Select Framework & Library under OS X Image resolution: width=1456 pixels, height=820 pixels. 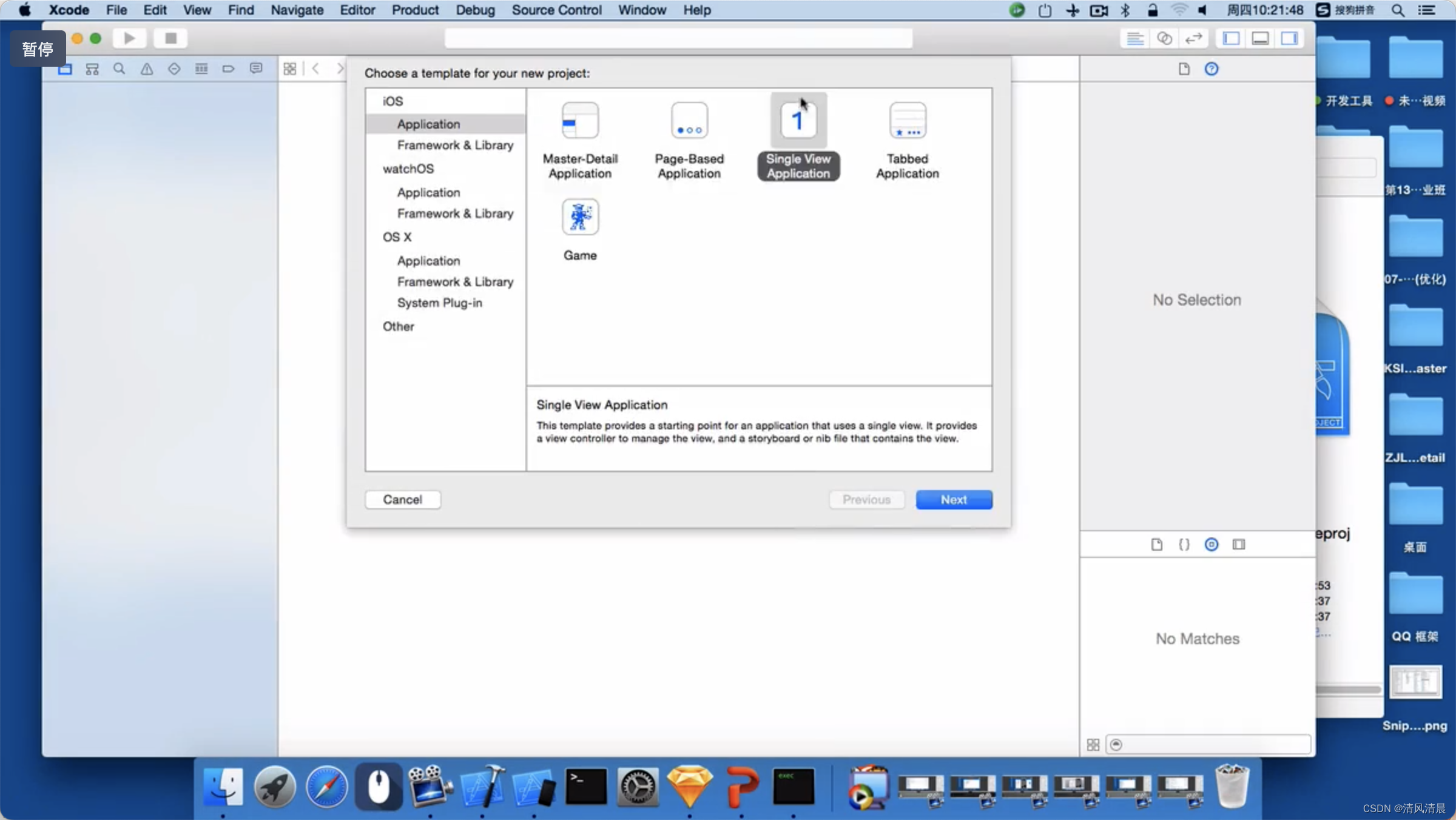[455, 282]
